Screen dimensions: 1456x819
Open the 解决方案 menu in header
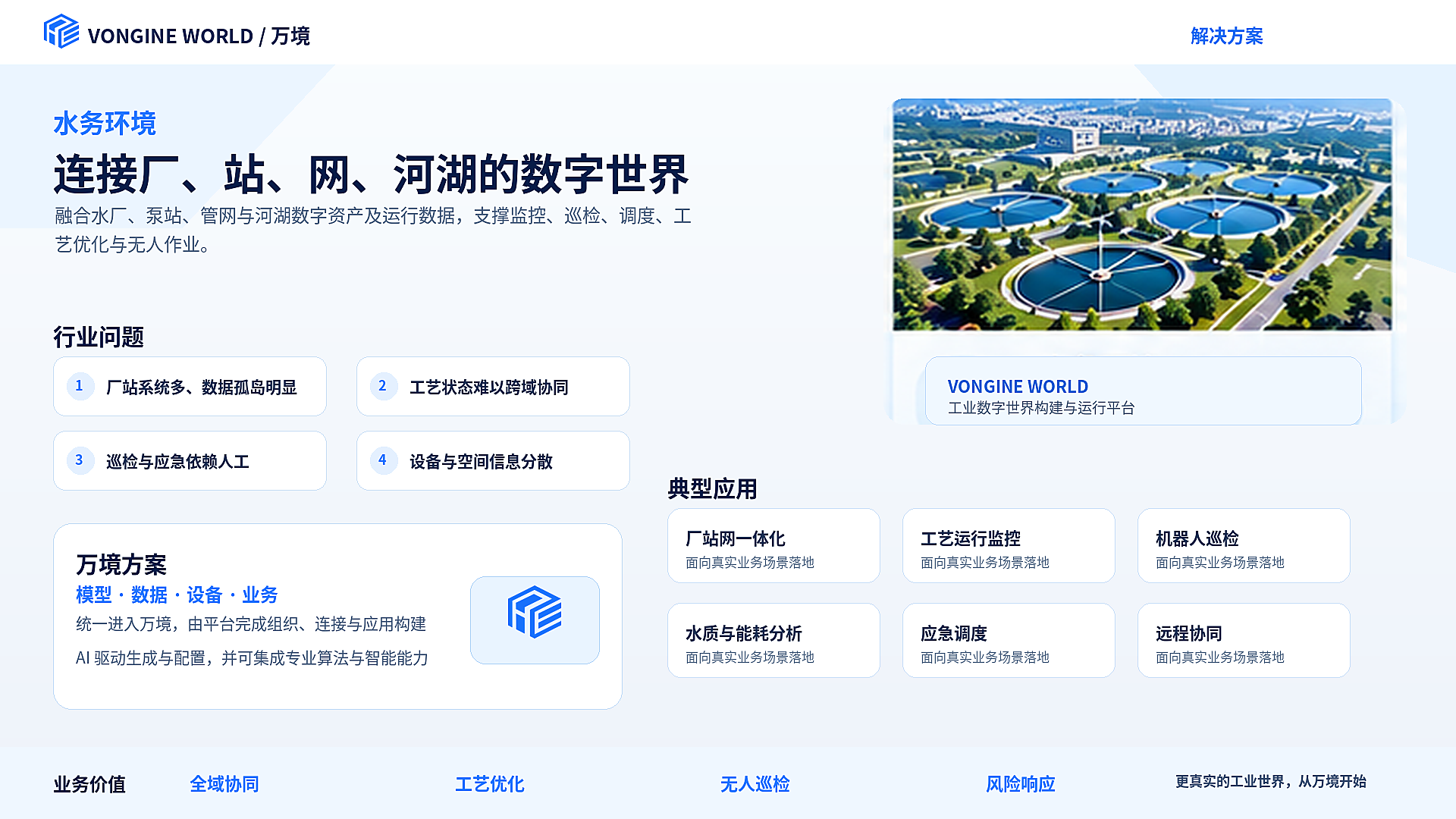coord(1226,36)
